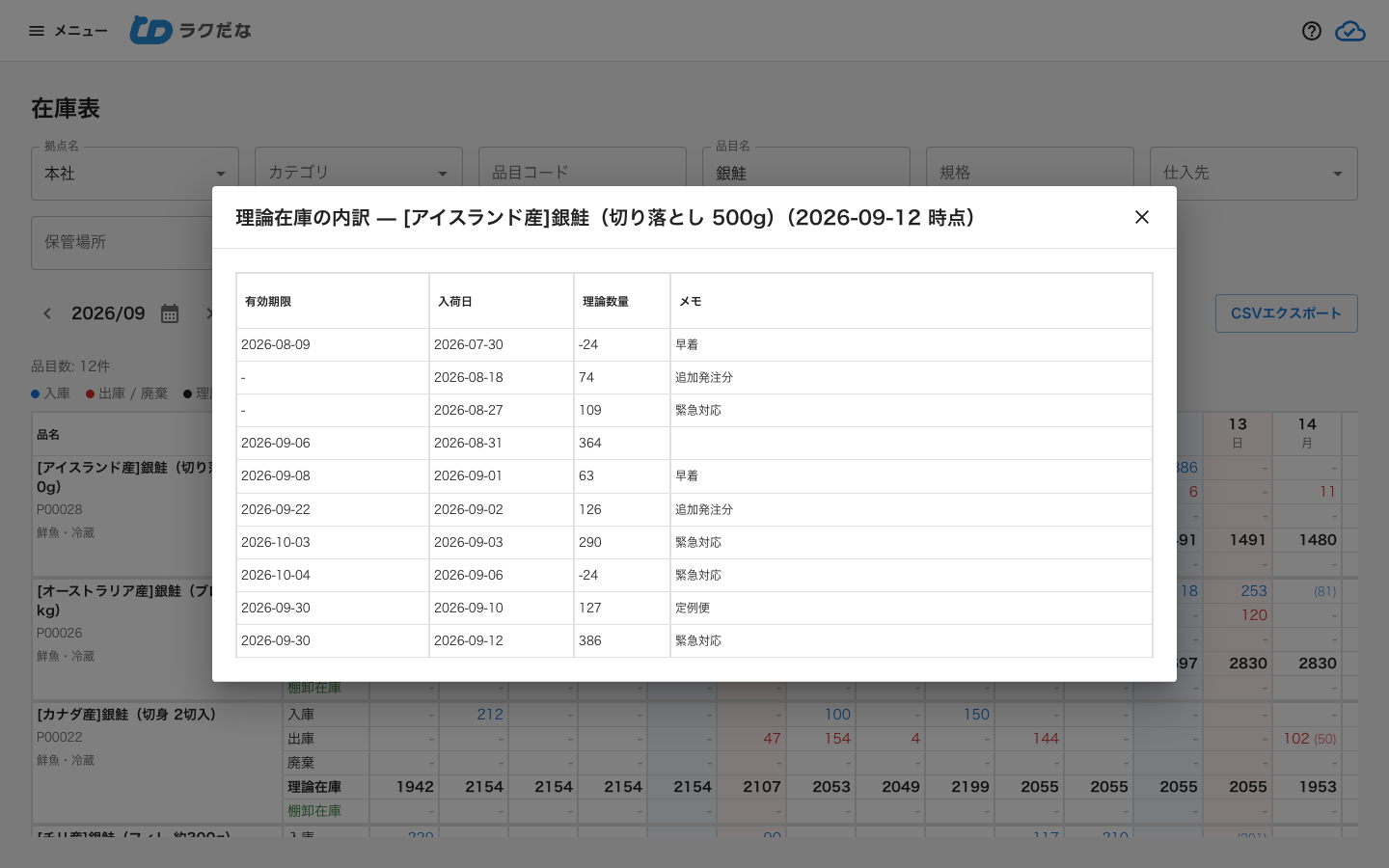Focus the 規格 input field
The height and width of the screenshot is (868, 1389).
point(1030,174)
